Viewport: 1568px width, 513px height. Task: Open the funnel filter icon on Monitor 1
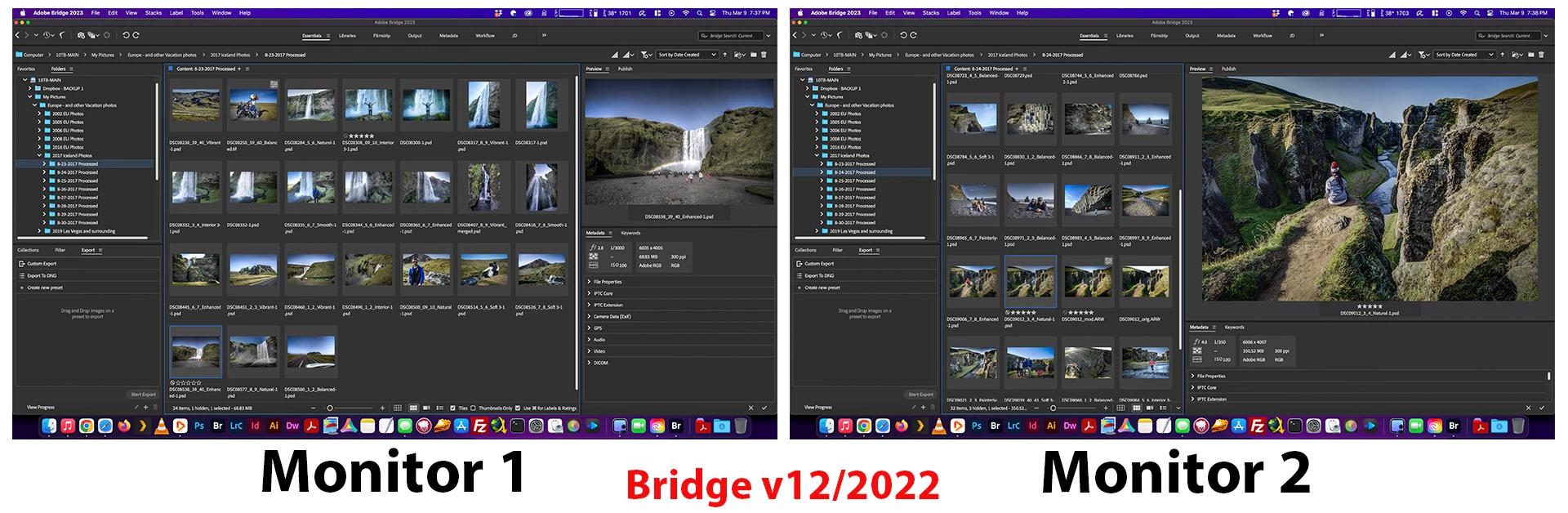click(x=646, y=55)
